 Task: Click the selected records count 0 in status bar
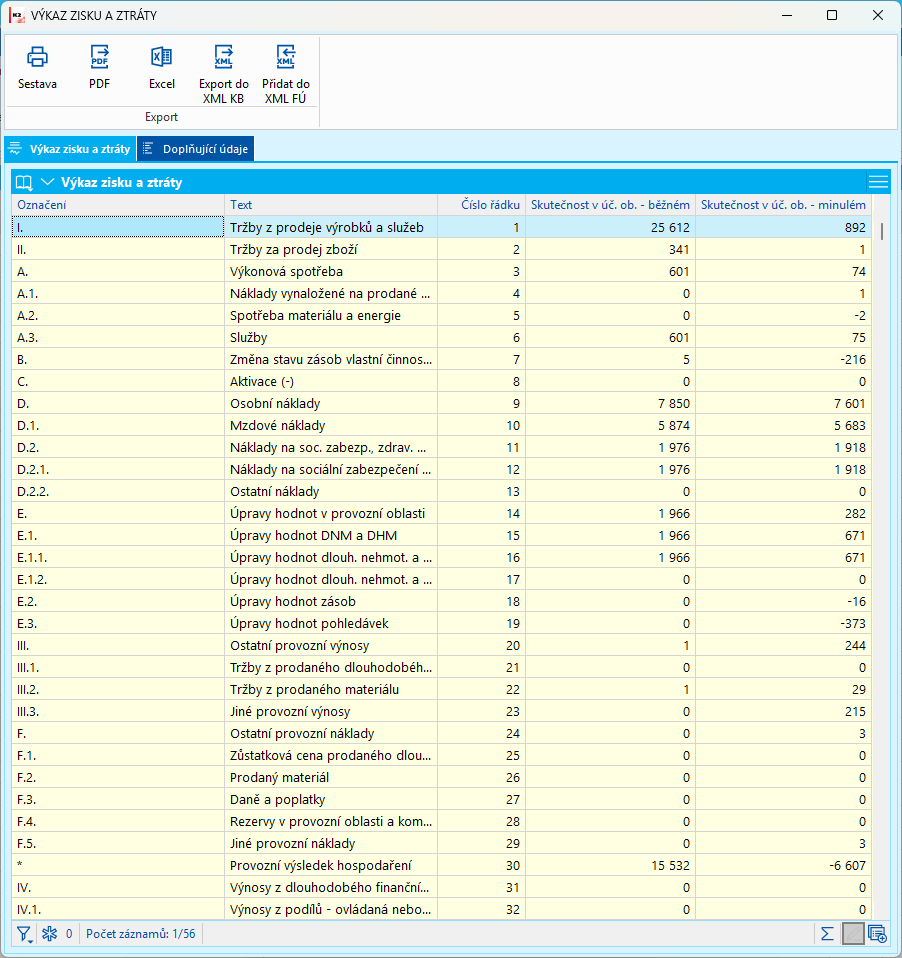point(69,934)
